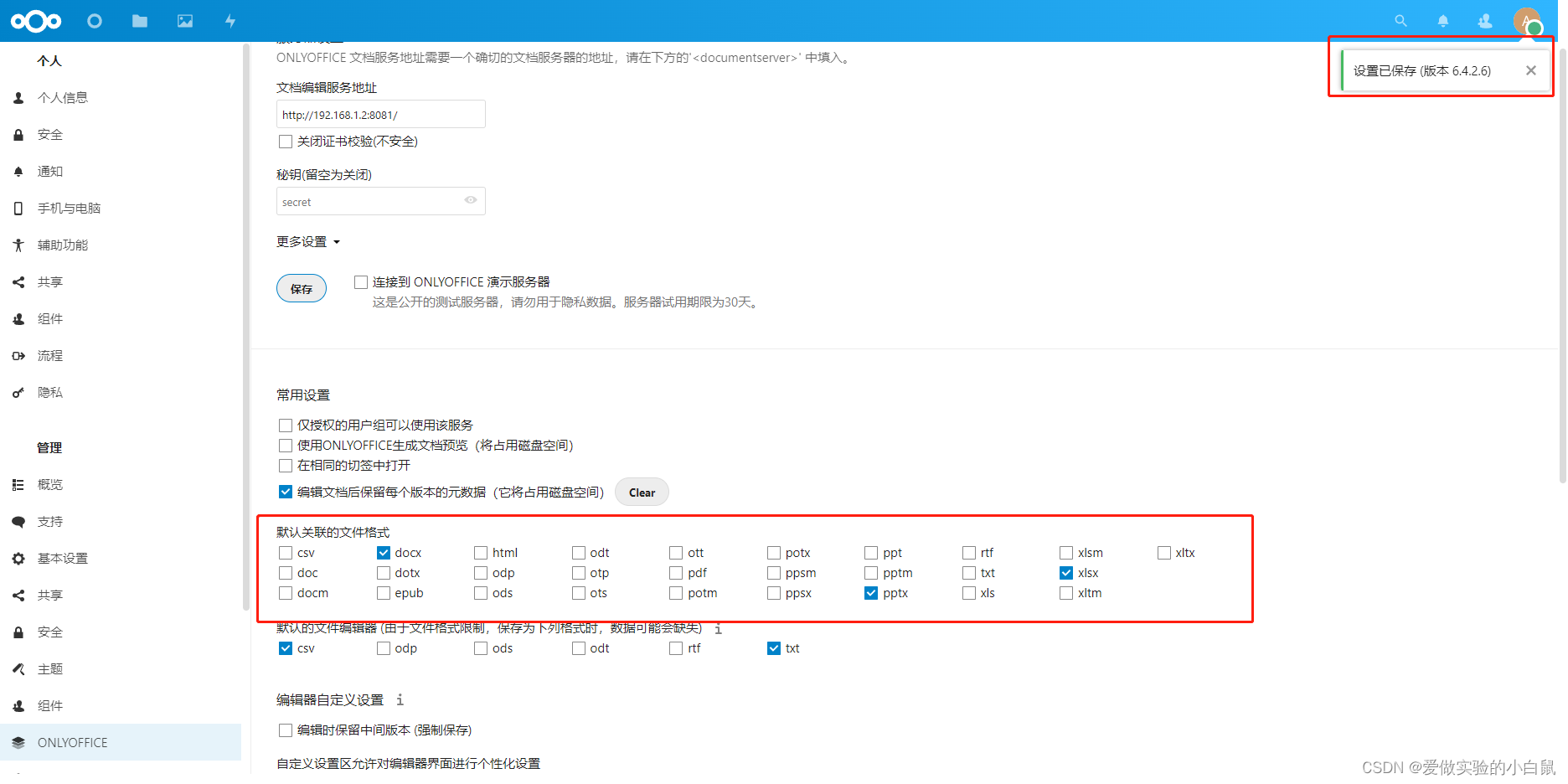Check the doc file format
Screen dimensions: 1568x784
[286, 573]
